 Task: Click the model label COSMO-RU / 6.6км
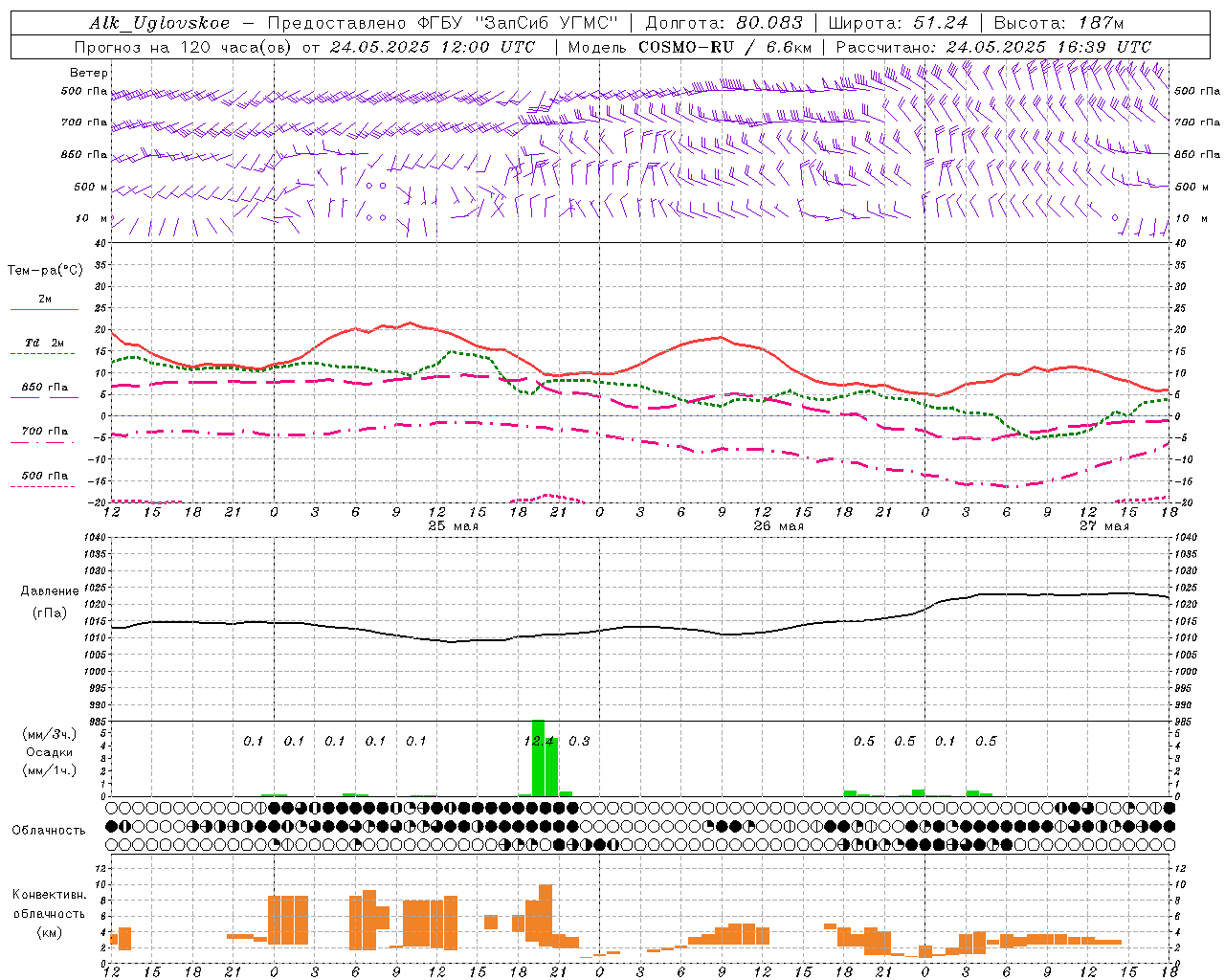(725, 47)
